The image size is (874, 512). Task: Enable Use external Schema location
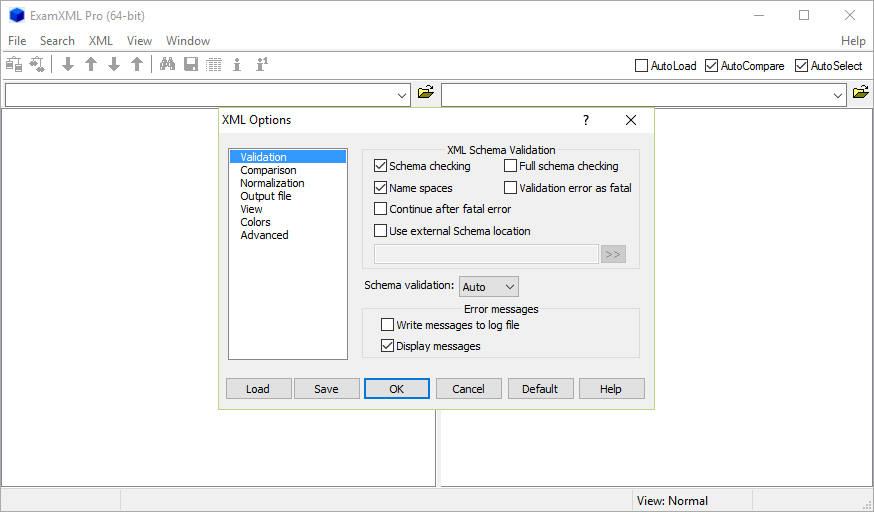pyautogui.click(x=380, y=231)
